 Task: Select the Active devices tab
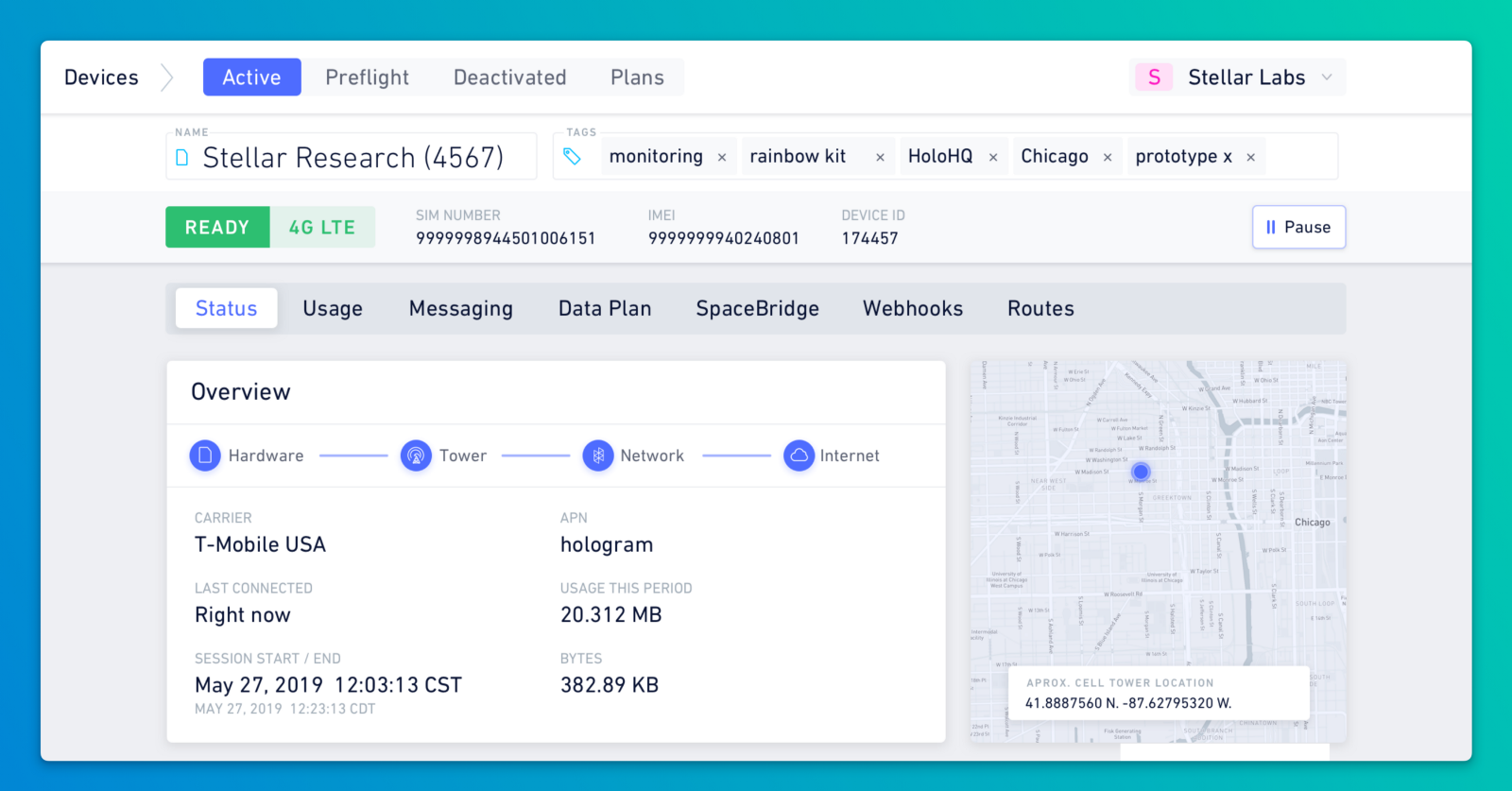(251, 77)
